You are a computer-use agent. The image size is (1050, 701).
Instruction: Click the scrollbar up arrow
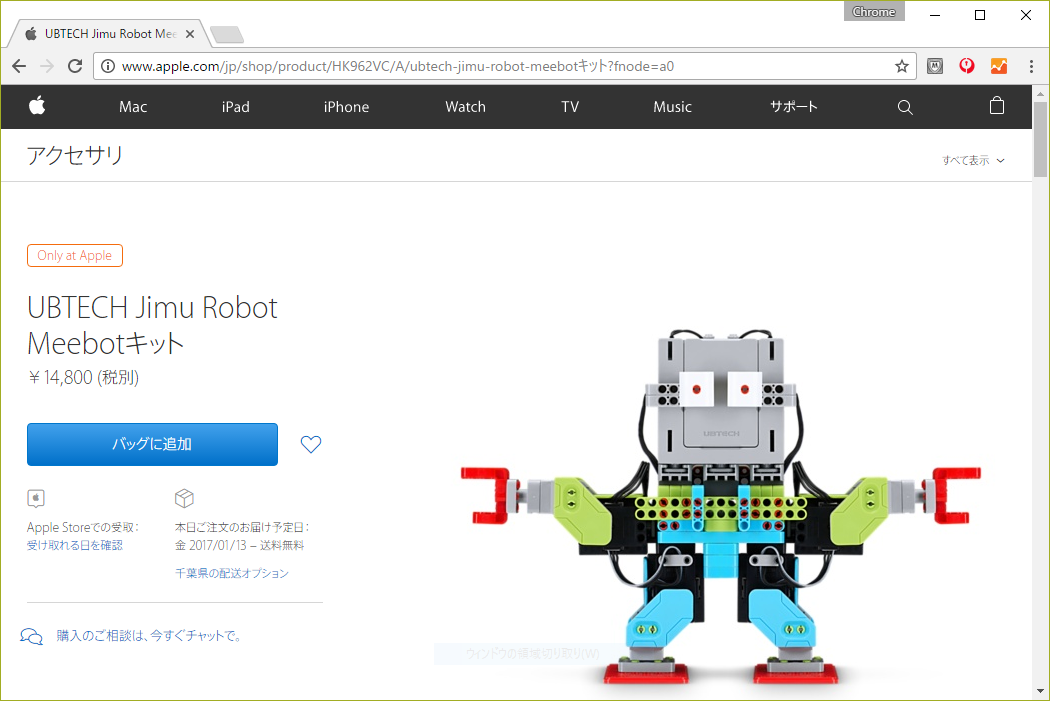click(1040, 93)
